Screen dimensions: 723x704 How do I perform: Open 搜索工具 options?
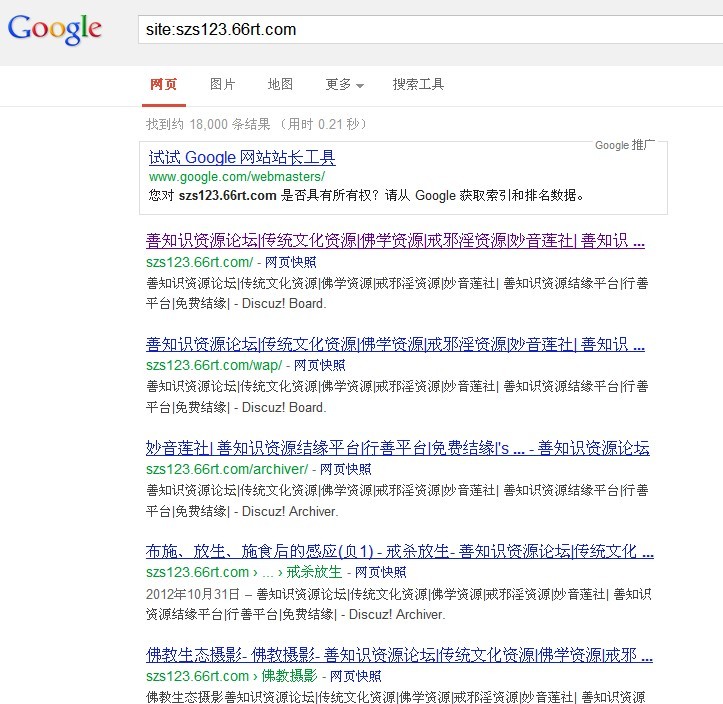coord(418,84)
